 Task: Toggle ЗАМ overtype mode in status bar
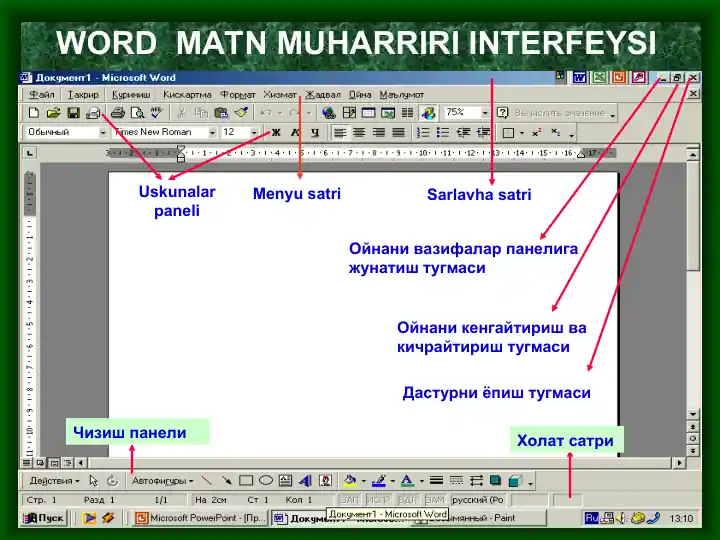(x=434, y=500)
